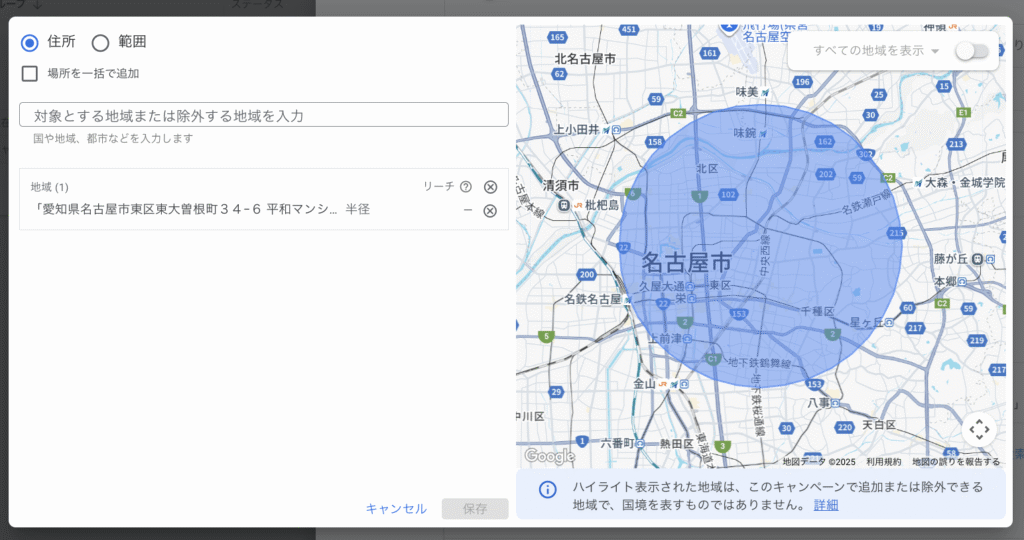This screenshot has width=1024, height=540.
Task: Select the 住所 radio button
Action: click(x=30, y=42)
